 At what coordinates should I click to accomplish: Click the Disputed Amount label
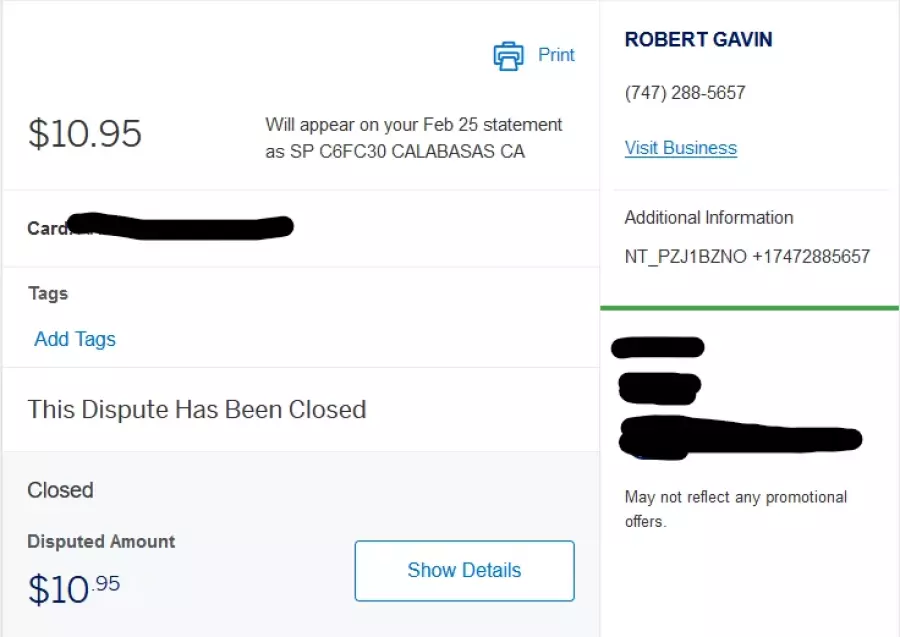(101, 541)
